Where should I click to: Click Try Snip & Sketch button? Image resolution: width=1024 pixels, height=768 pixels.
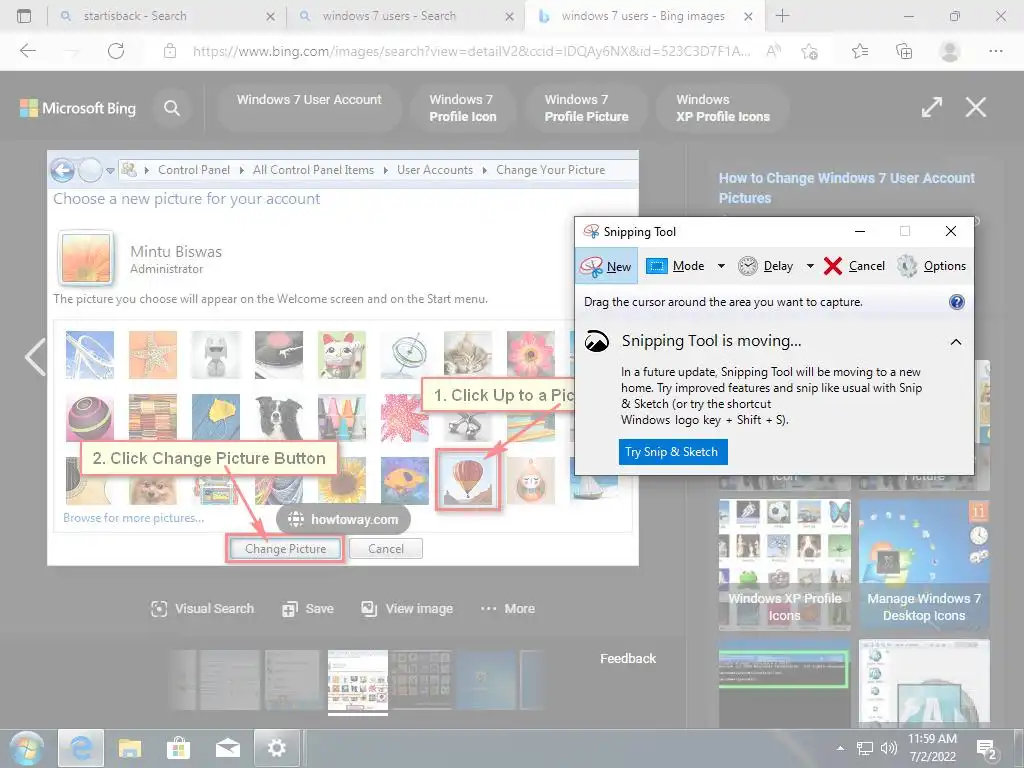coord(672,452)
